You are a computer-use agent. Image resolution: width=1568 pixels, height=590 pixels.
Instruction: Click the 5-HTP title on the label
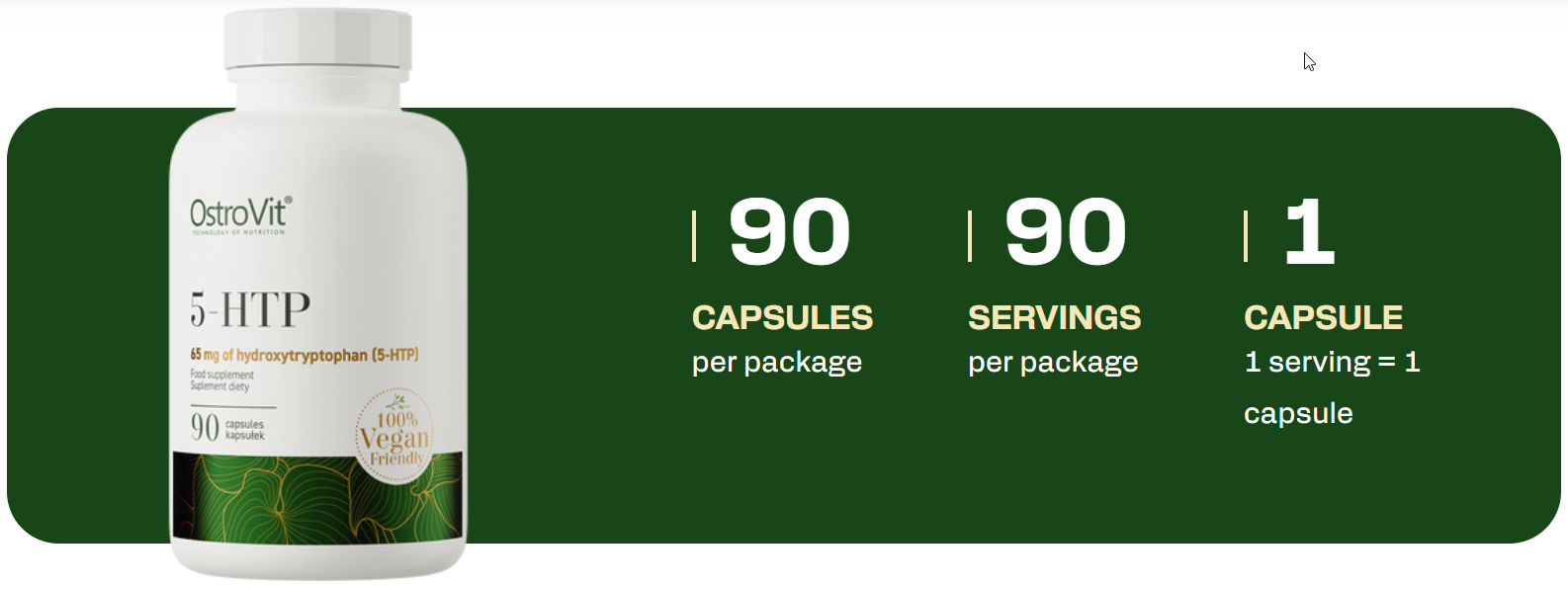250,309
